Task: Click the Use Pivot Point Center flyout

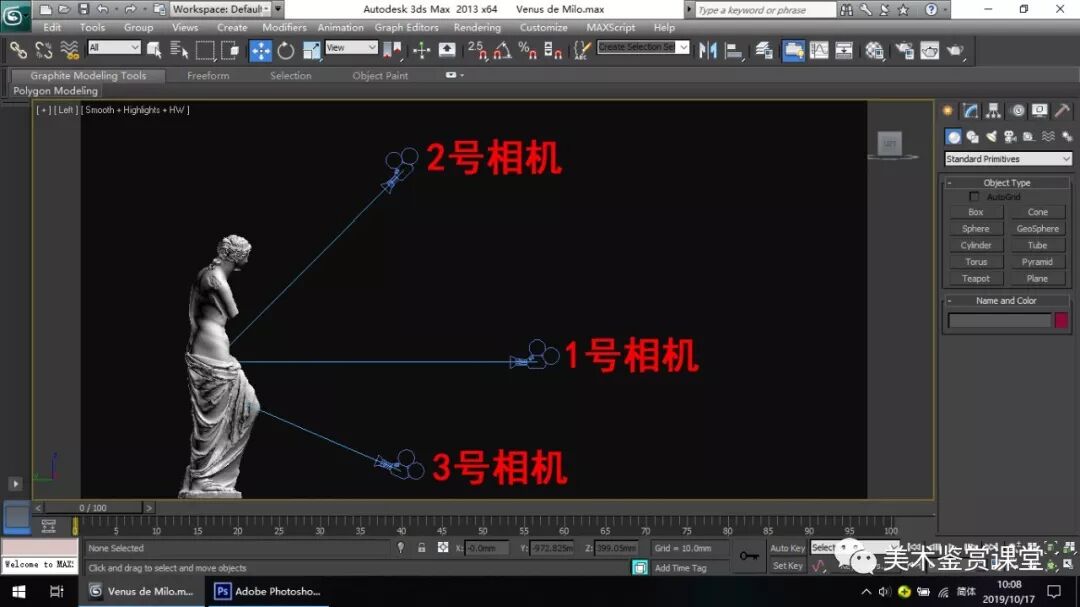Action: pos(392,50)
